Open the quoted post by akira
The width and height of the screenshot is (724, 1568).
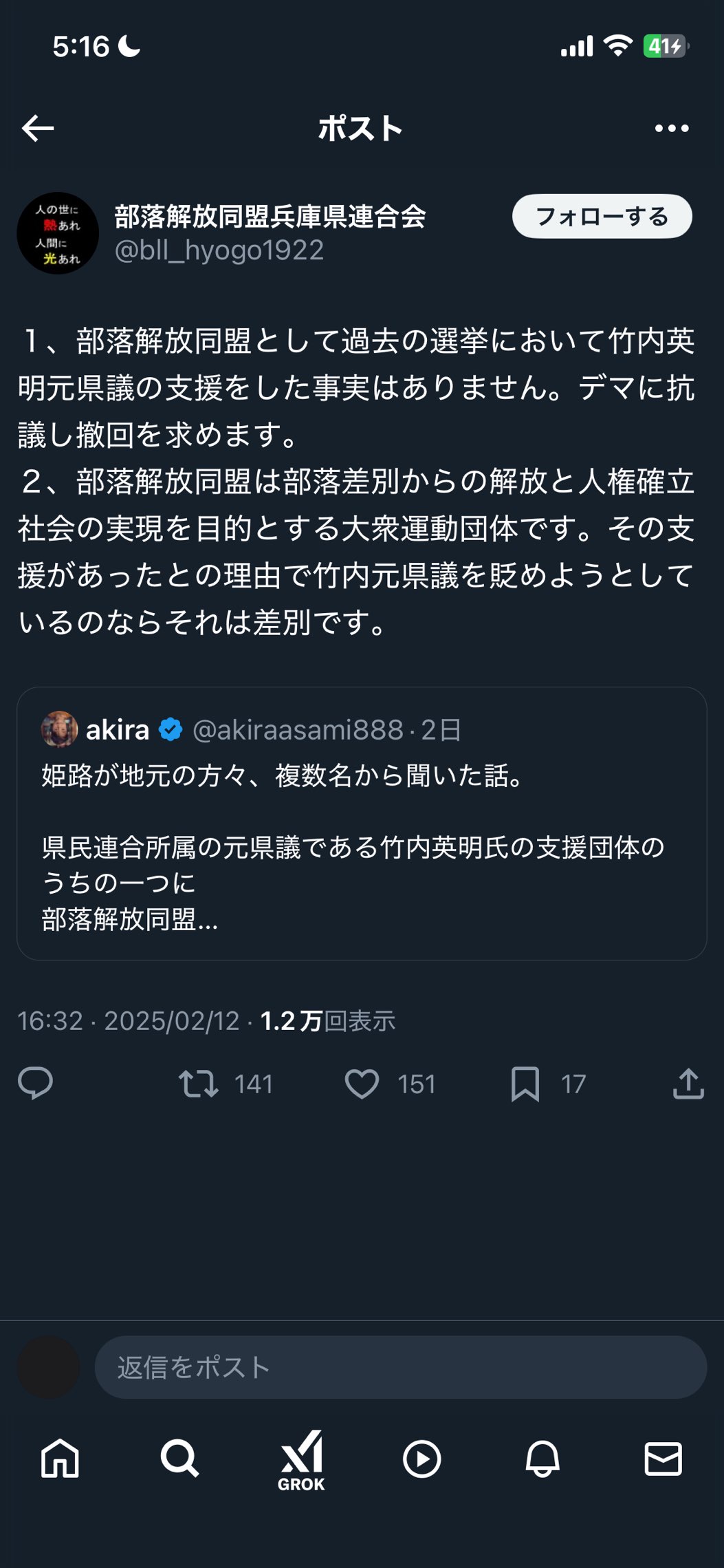coord(362,846)
